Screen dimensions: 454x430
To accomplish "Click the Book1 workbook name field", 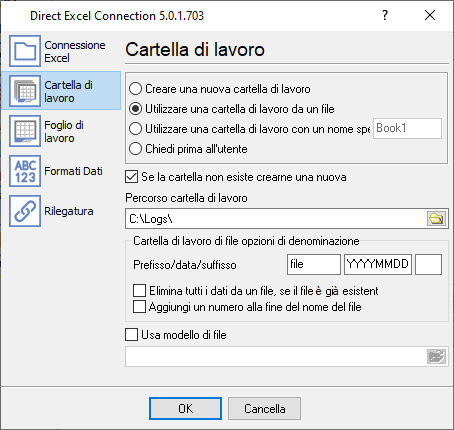I will pyautogui.click(x=407, y=128).
